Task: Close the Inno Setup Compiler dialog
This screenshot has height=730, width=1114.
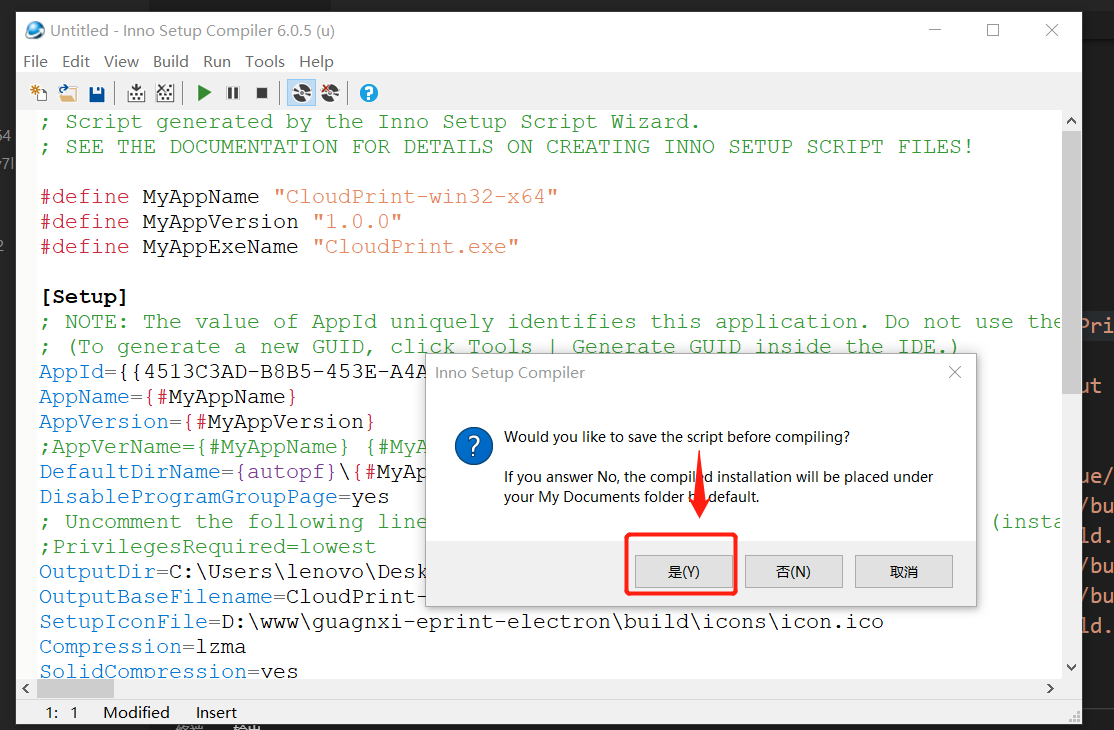Action: pos(955,372)
